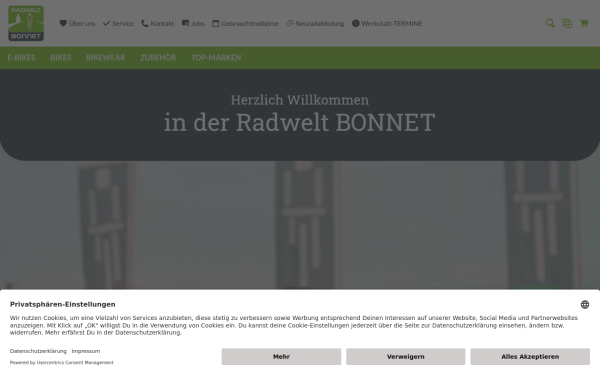Open the Über uns link

[x=77, y=23]
